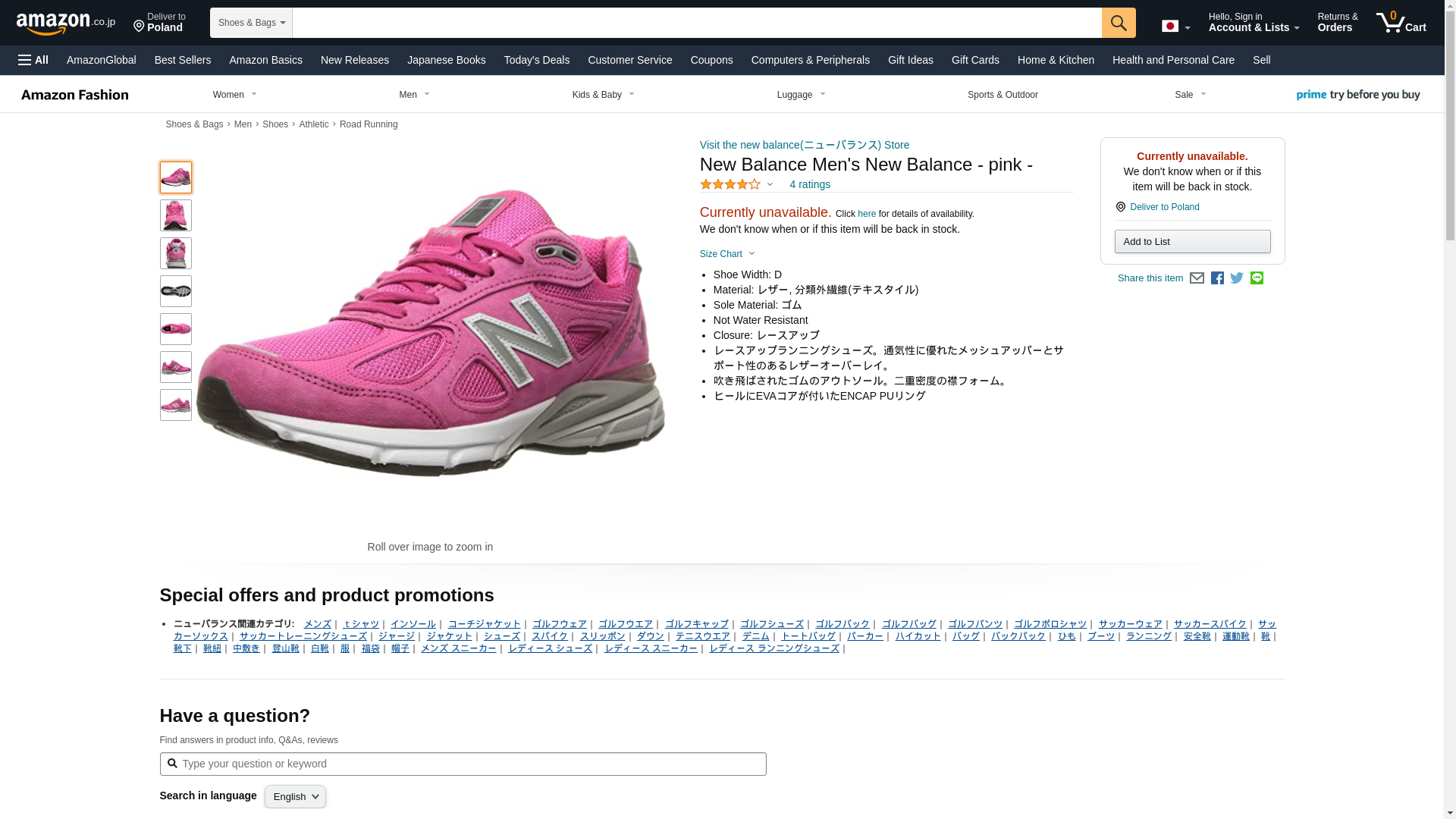Open the All hamburger menu

click(x=33, y=60)
